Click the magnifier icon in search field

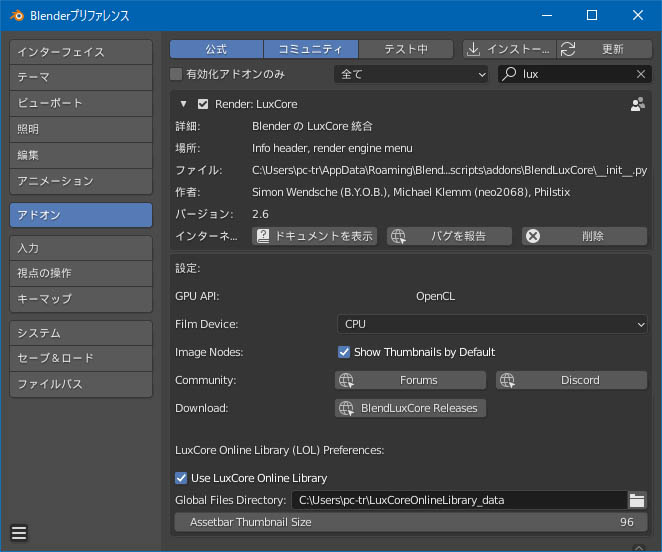(x=509, y=74)
